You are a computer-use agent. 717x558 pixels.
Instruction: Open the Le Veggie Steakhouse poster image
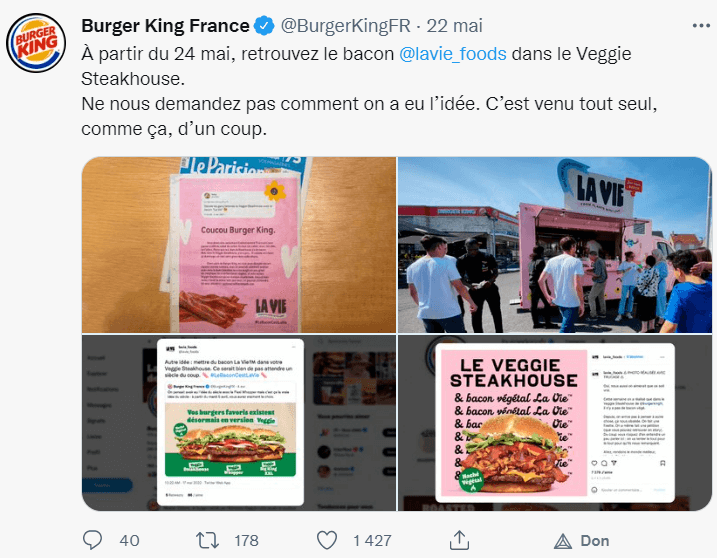555,423
